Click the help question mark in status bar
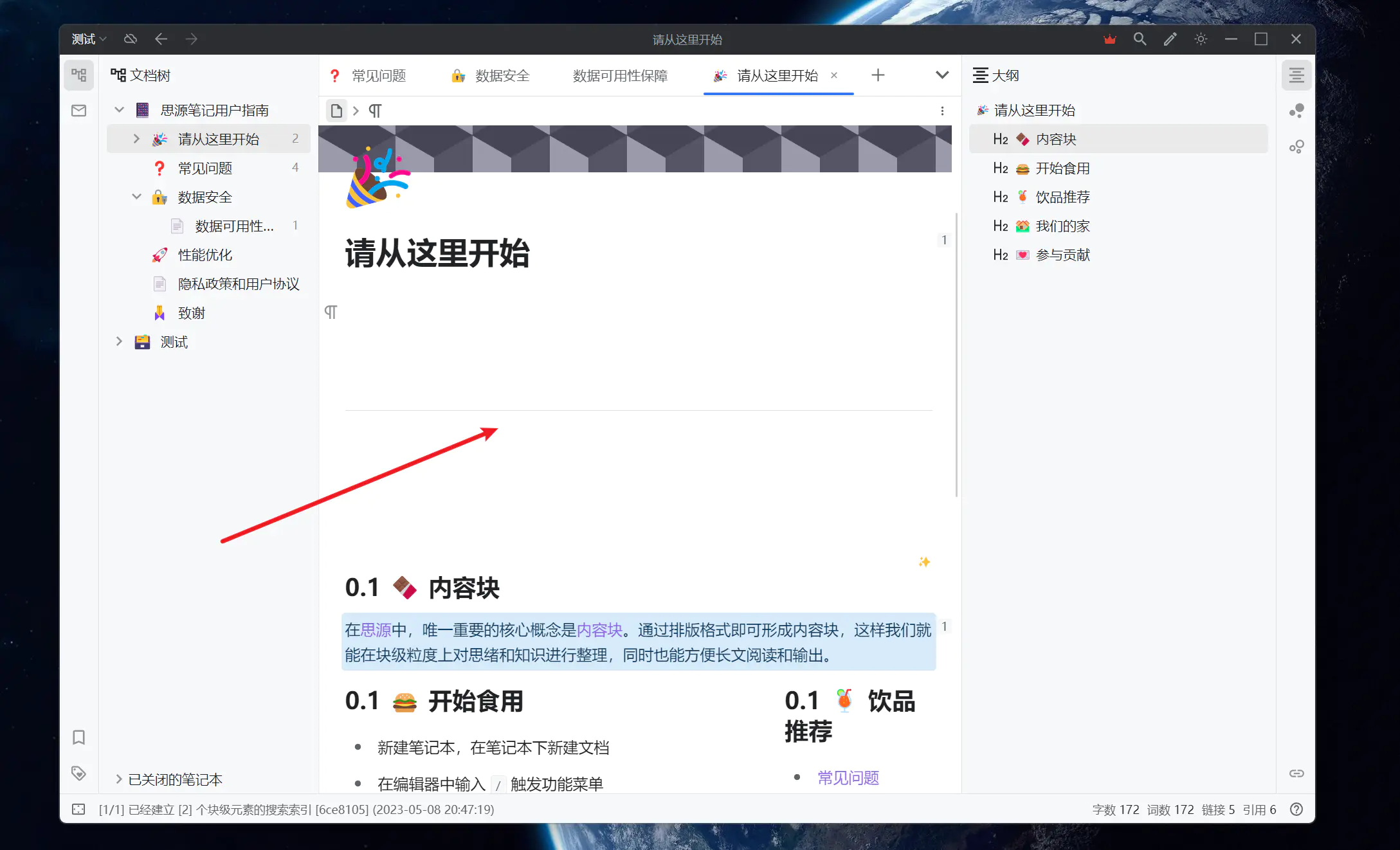1400x850 pixels. [x=1296, y=809]
